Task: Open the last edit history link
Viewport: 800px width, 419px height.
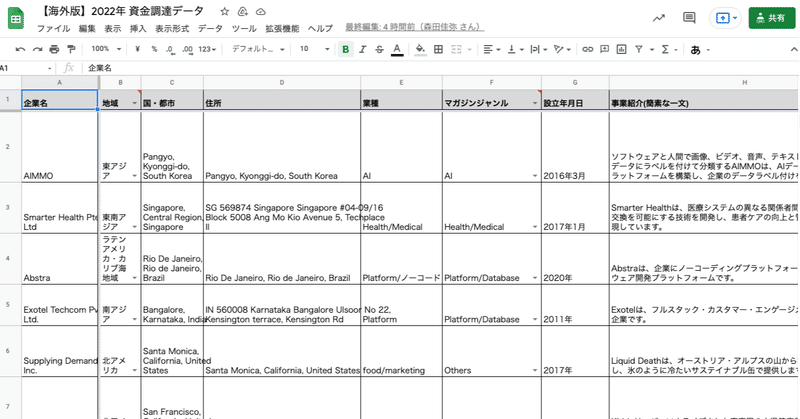Action: (415, 27)
